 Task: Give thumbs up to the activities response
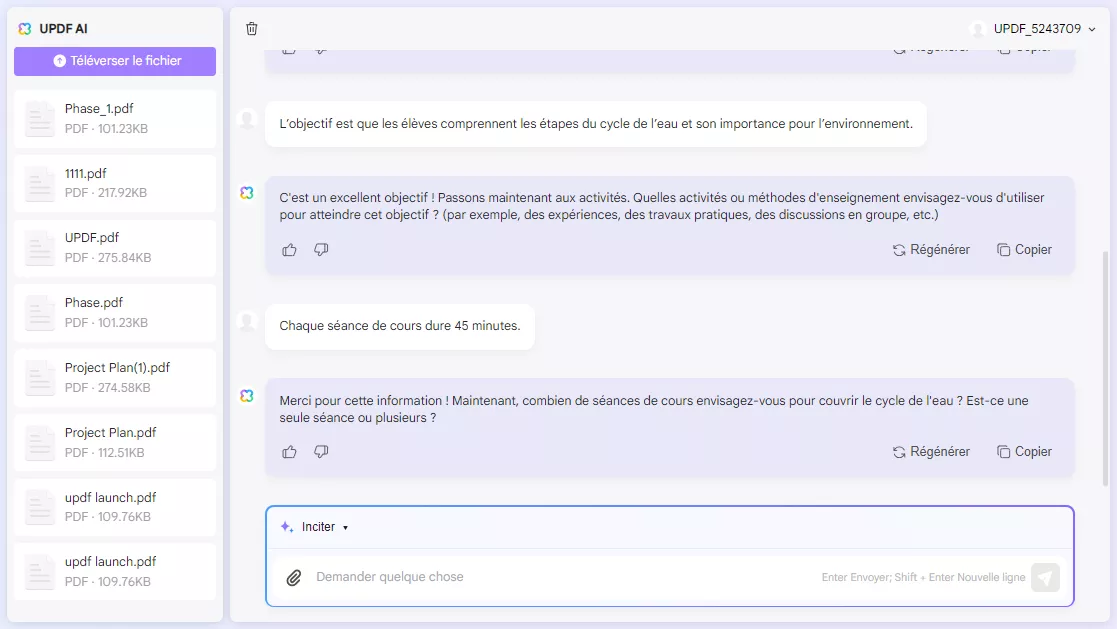289,249
